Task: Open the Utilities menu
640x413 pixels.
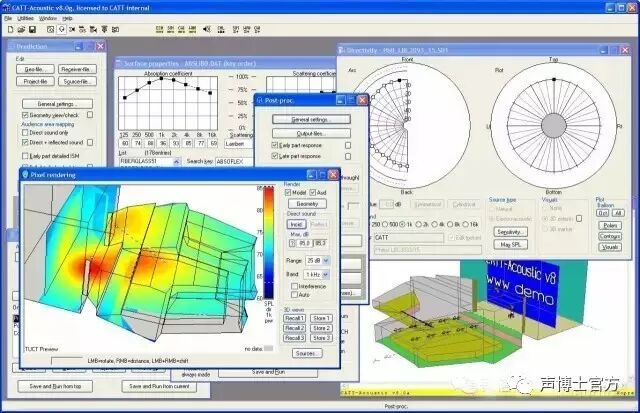Action: (25, 18)
